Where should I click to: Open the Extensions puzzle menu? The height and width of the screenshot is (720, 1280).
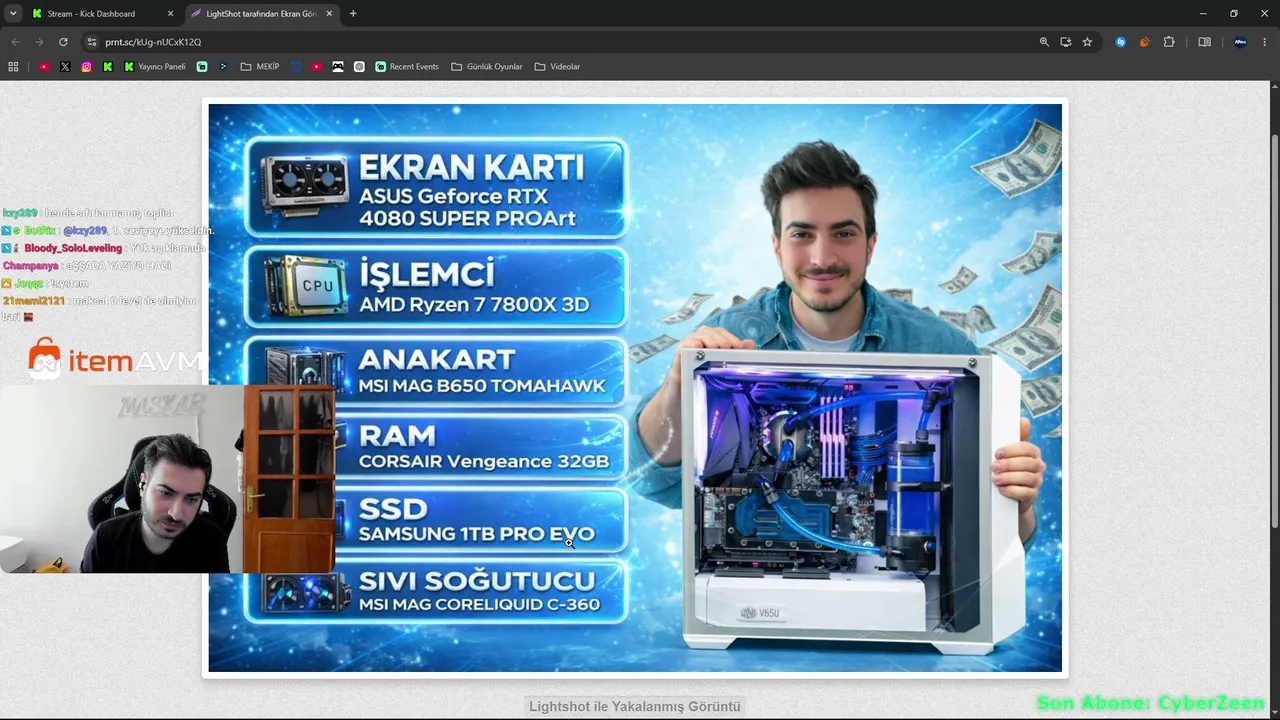click(x=1169, y=42)
